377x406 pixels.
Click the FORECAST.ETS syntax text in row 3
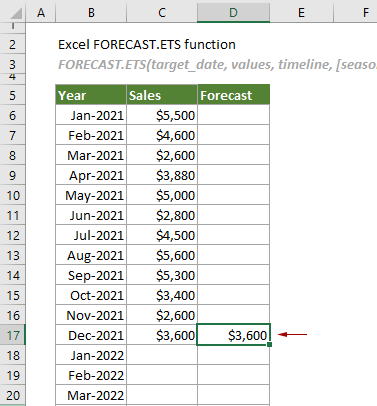click(x=217, y=64)
